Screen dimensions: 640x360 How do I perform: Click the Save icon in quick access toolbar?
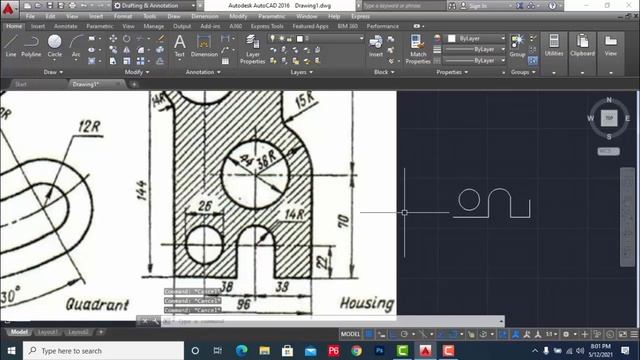coord(50,6)
